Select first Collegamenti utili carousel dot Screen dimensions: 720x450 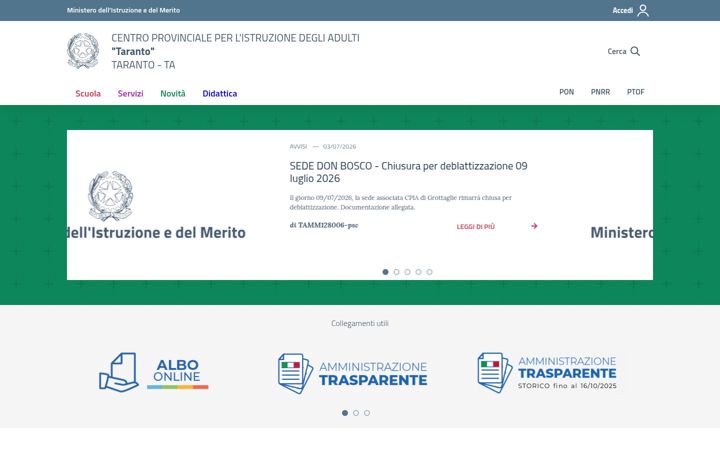click(x=345, y=413)
